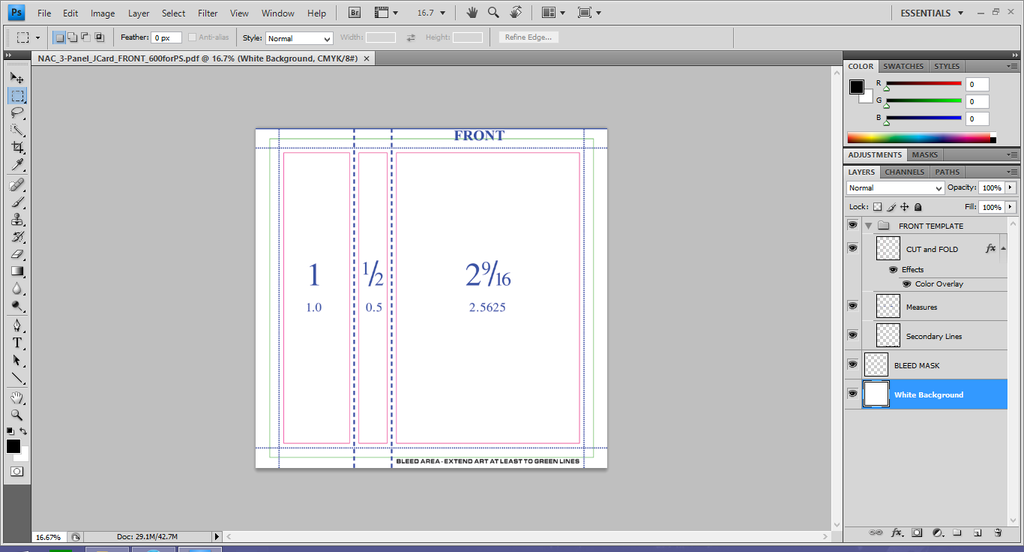This screenshot has height=552, width=1024.
Task: Switch to the Channels tab
Action: (x=904, y=172)
